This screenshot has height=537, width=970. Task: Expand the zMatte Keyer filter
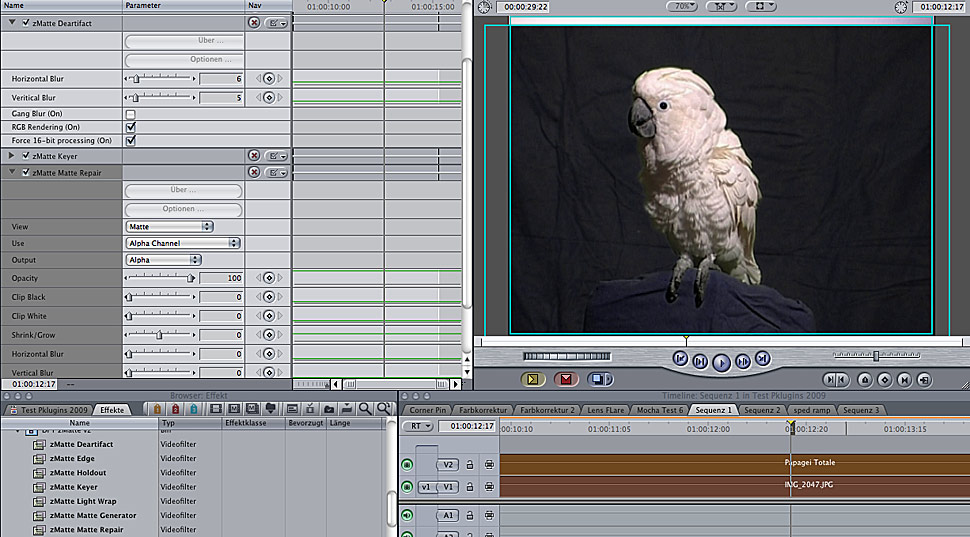(11, 156)
